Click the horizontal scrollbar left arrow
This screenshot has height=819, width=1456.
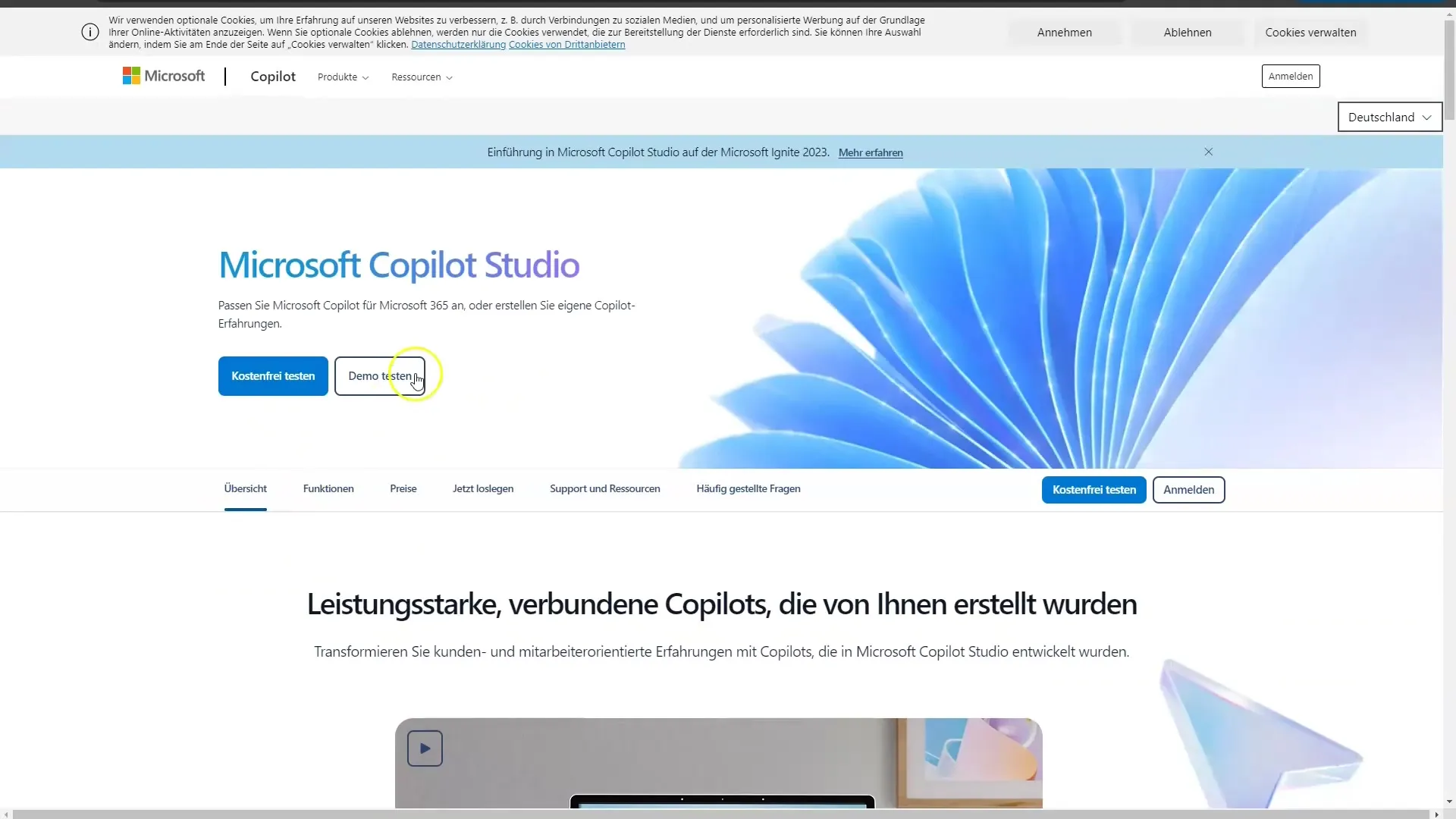pyautogui.click(x=6, y=814)
